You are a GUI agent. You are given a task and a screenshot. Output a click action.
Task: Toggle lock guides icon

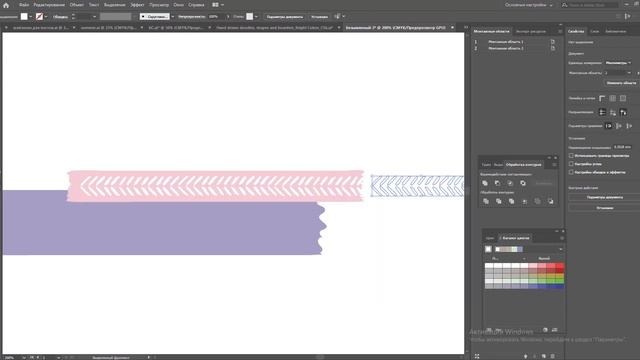[613, 112]
